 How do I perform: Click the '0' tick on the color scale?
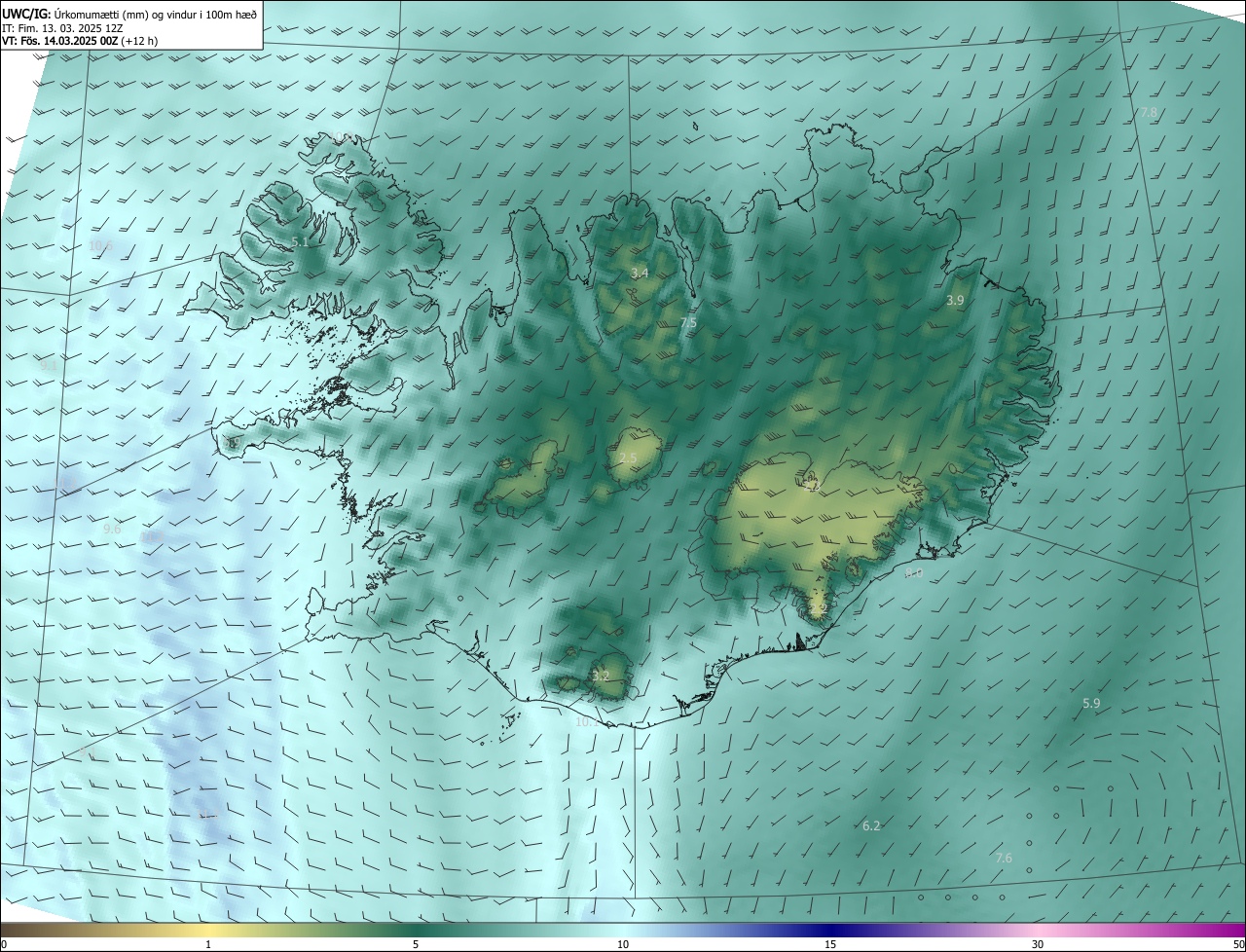(x=3, y=944)
